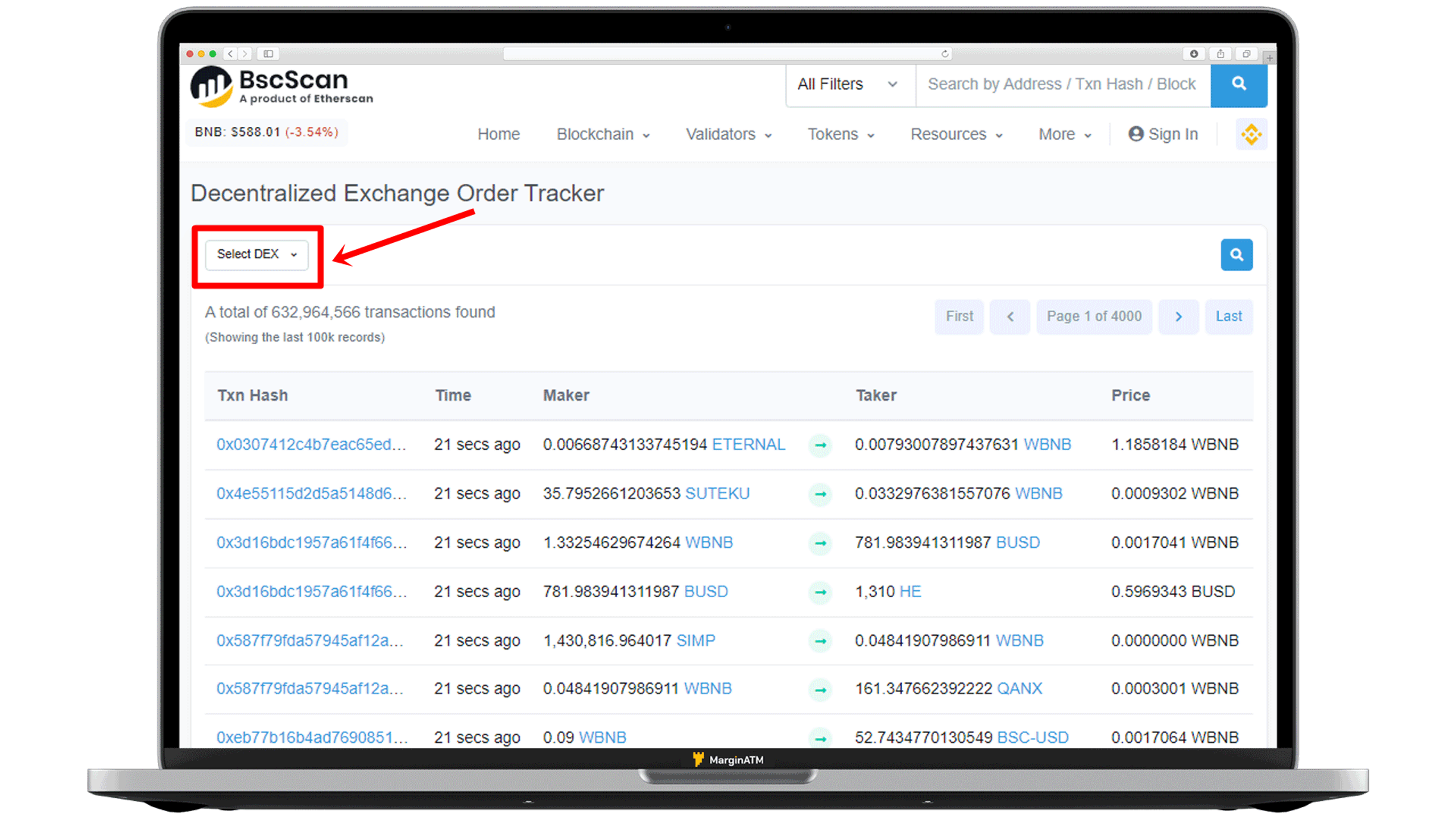
Task: Click the SIMP token link
Action: point(696,640)
